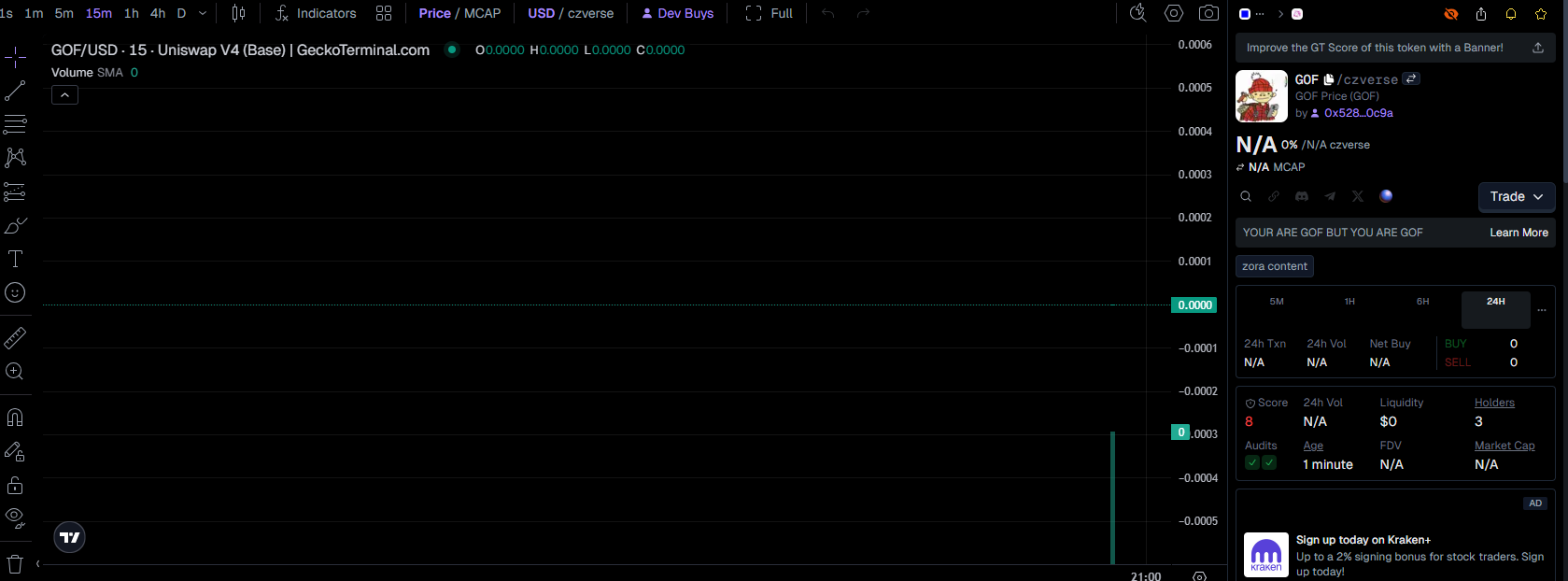Select the 4h timeframe
Image resolution: width=1568 pixels, height=581 pixels.
click(158, 13)
